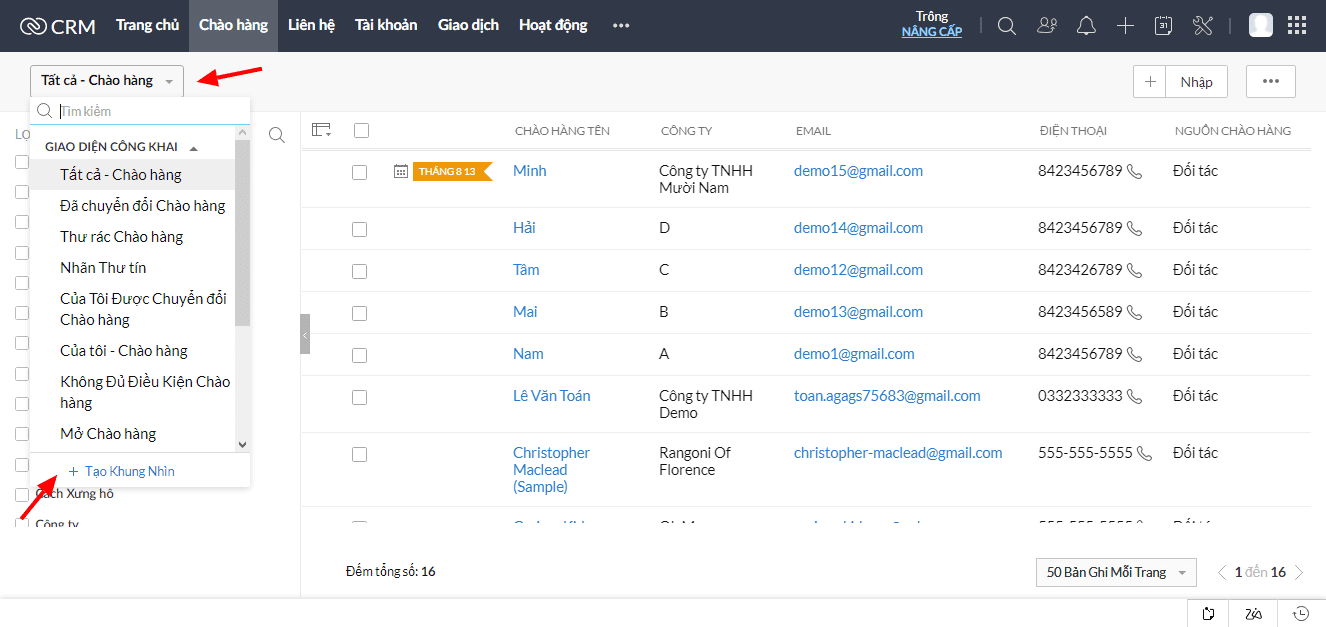Collapse the 'GIAO DIỆN CÔNG KHAI' section

[x=194, y=147]
